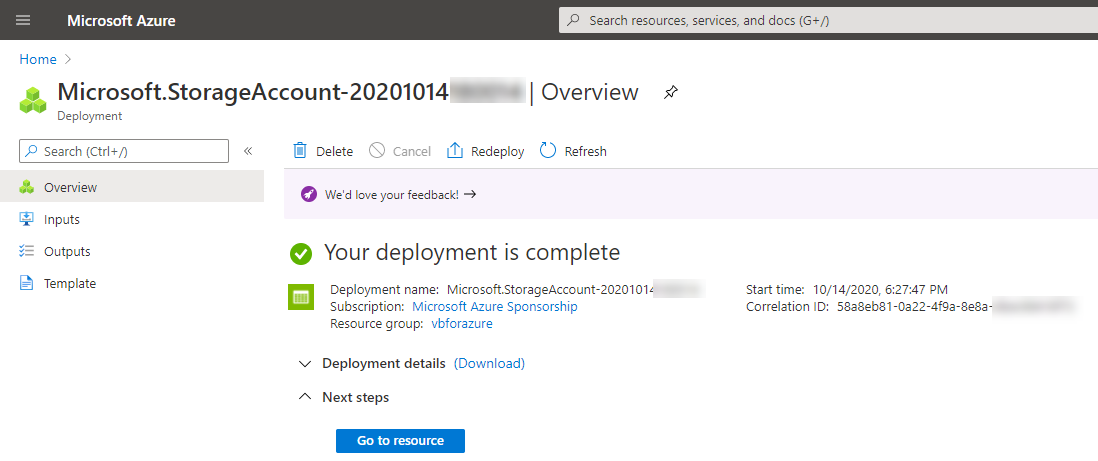The height and width of the screenshot is (461, 1098).
Task: Click the Redeploy toolbar label
Action: (x=498, y=151)
